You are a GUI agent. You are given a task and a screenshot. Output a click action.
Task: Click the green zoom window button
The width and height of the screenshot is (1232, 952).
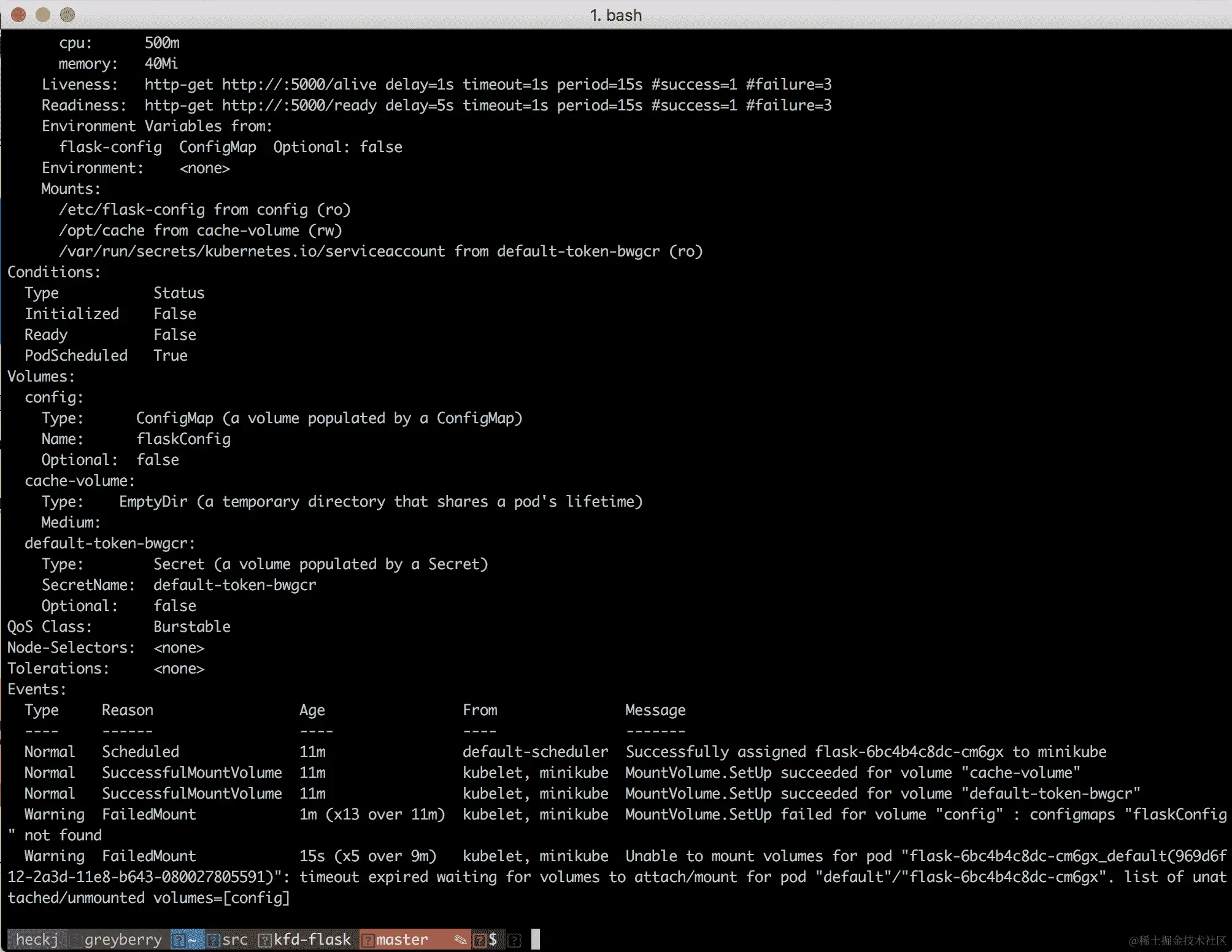tap(67, 15)
